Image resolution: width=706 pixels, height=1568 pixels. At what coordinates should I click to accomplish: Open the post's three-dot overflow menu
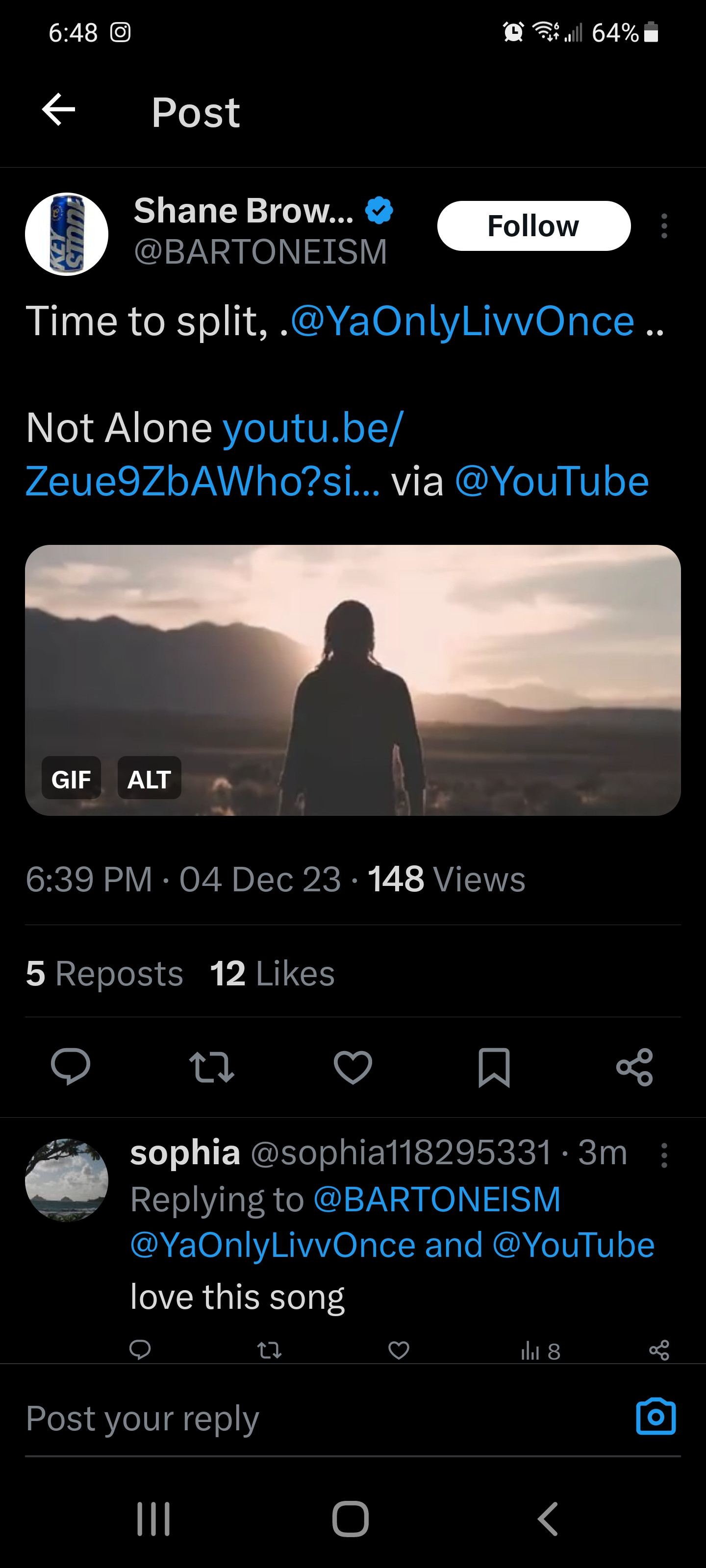coord(664,226)
